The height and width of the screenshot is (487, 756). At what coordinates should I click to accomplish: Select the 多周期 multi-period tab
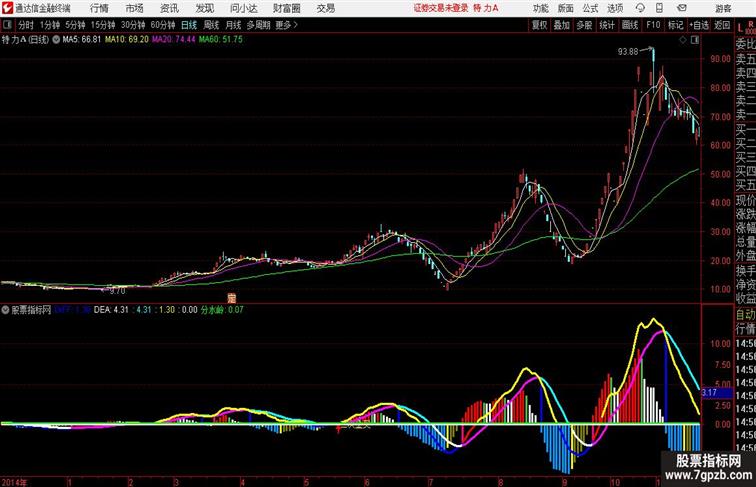tap(258, 25)
